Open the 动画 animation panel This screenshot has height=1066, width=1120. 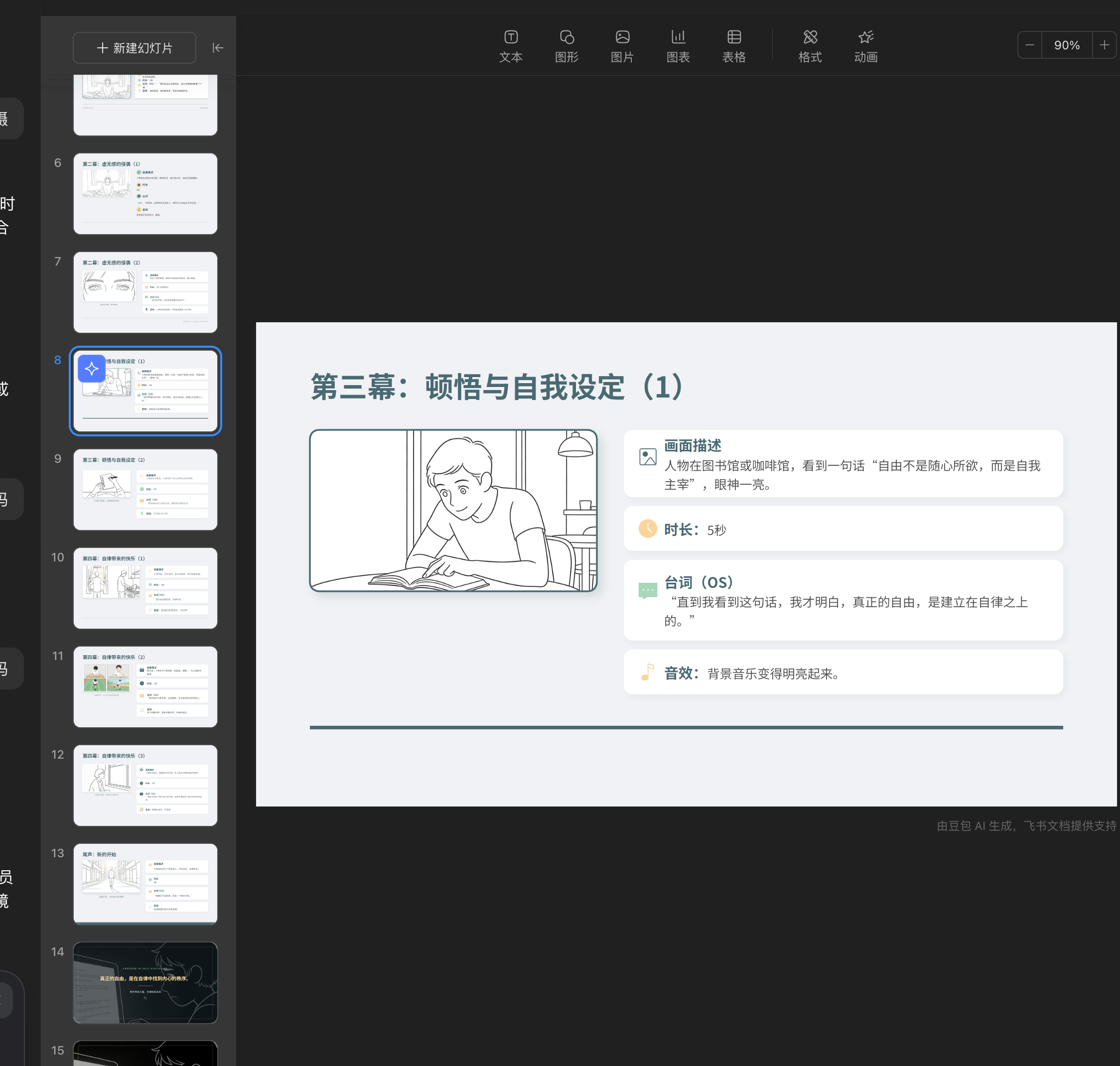pyautogui.click(x=865, y=45)
